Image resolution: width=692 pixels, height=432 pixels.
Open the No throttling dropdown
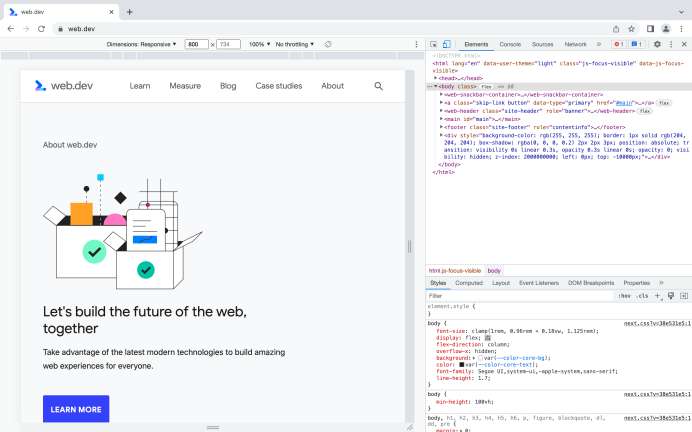point(294,44)
